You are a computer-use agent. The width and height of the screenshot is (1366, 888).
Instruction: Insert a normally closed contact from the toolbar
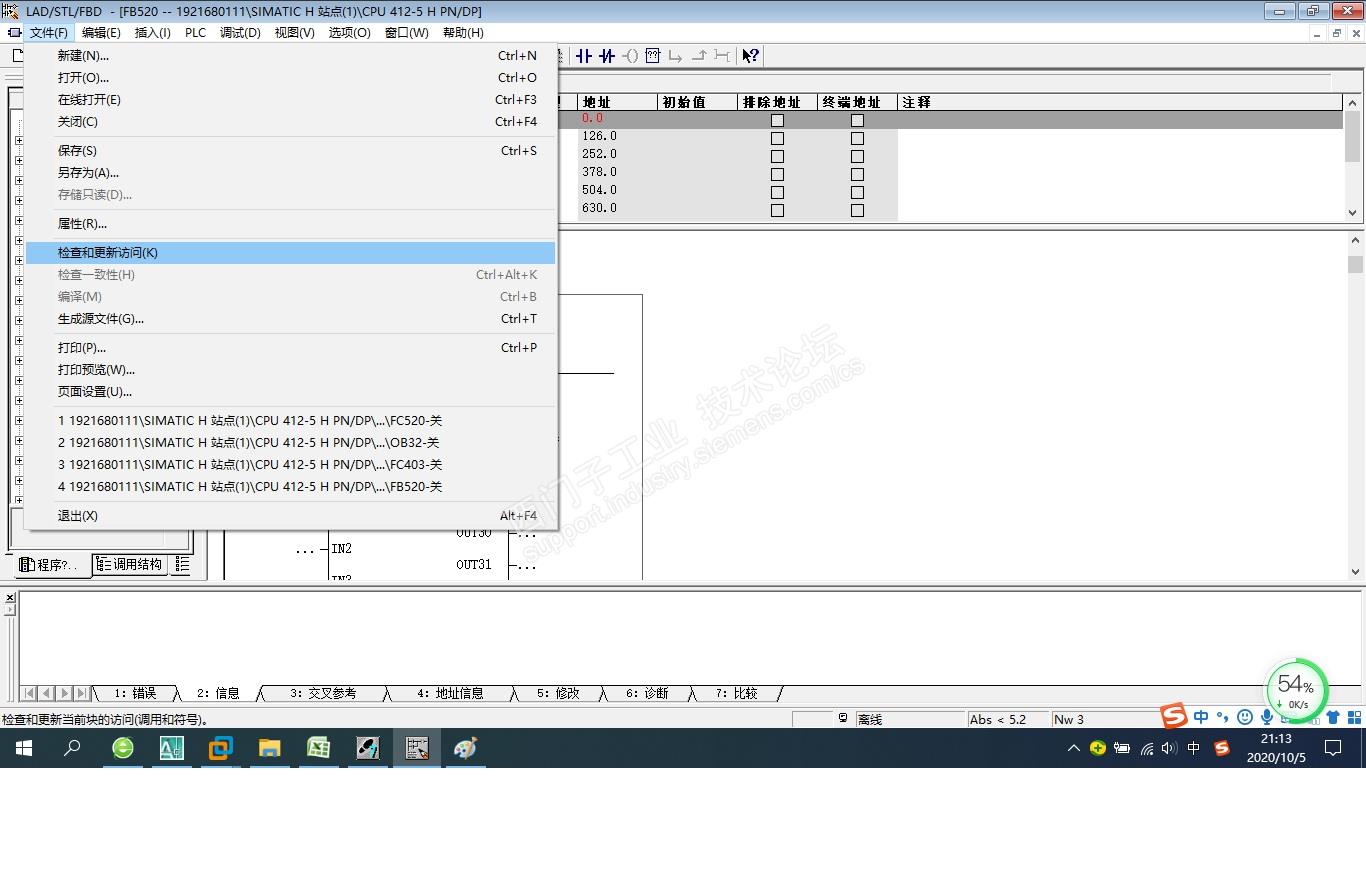click(x=607, y=56)
